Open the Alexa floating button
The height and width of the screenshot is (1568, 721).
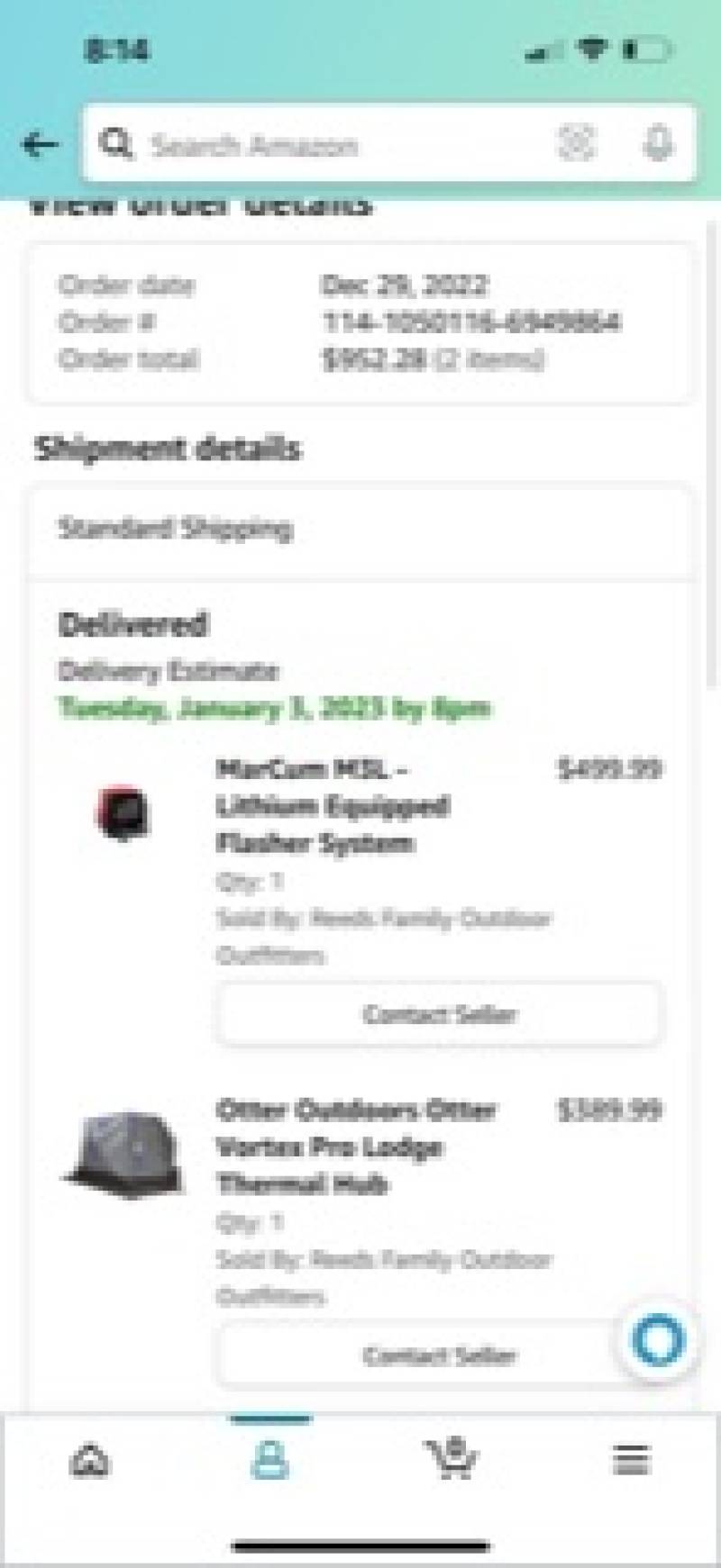pos(659,1341)
